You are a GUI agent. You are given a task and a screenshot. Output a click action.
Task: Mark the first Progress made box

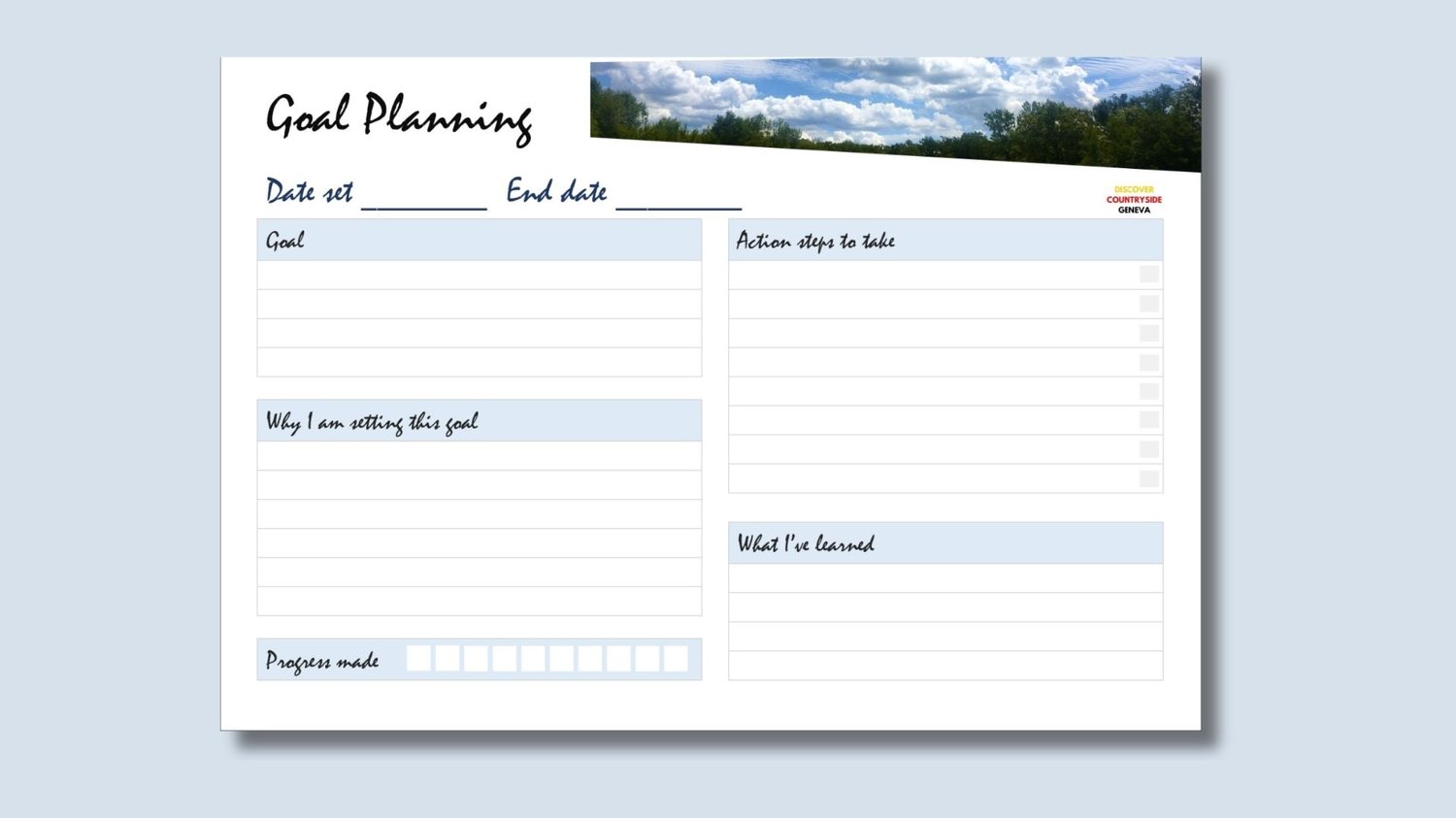click(418, 658)
